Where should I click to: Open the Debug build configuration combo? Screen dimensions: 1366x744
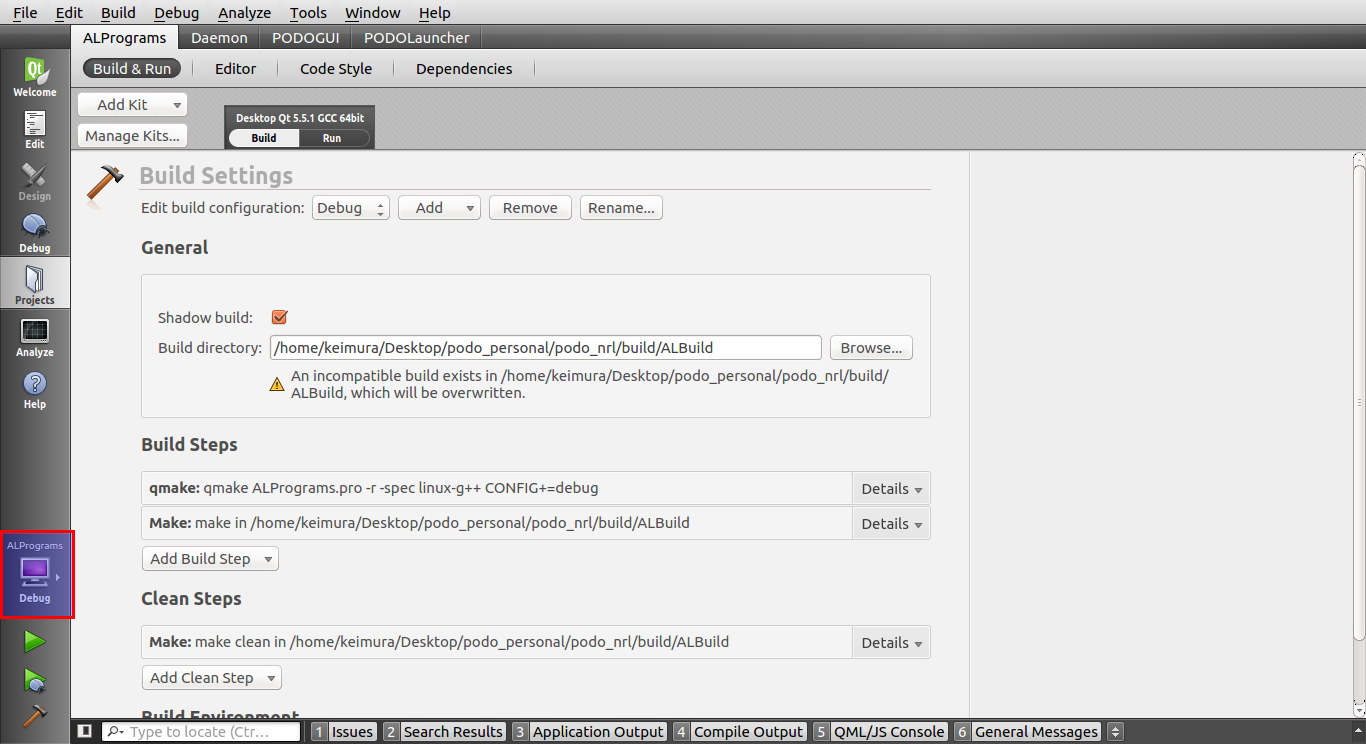pos(350,208)
